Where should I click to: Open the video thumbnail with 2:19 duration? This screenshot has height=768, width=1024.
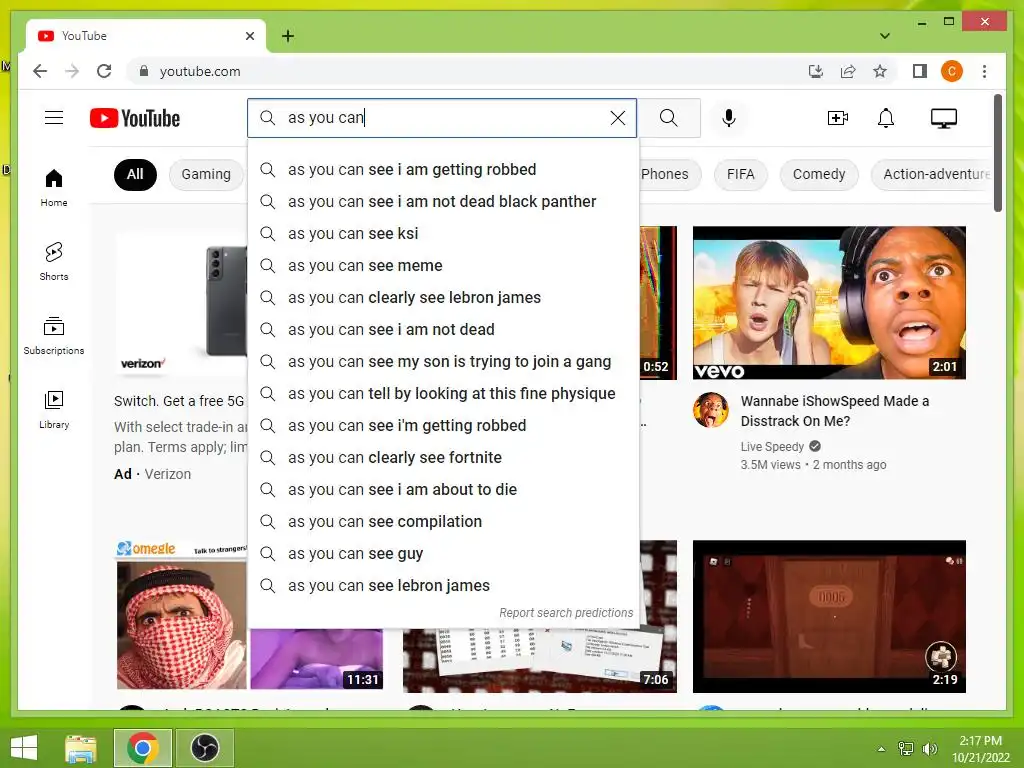click(x=829, y=616)
